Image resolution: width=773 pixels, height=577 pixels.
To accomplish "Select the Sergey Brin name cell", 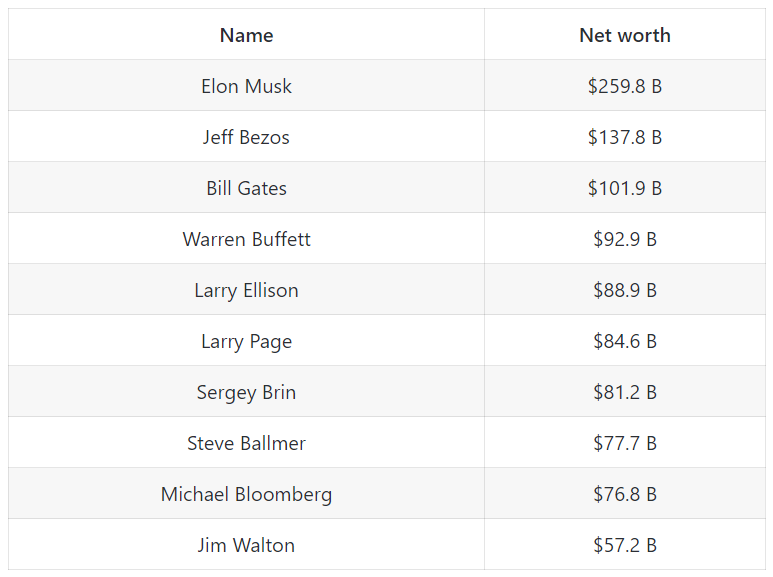I will pos(246,392).
